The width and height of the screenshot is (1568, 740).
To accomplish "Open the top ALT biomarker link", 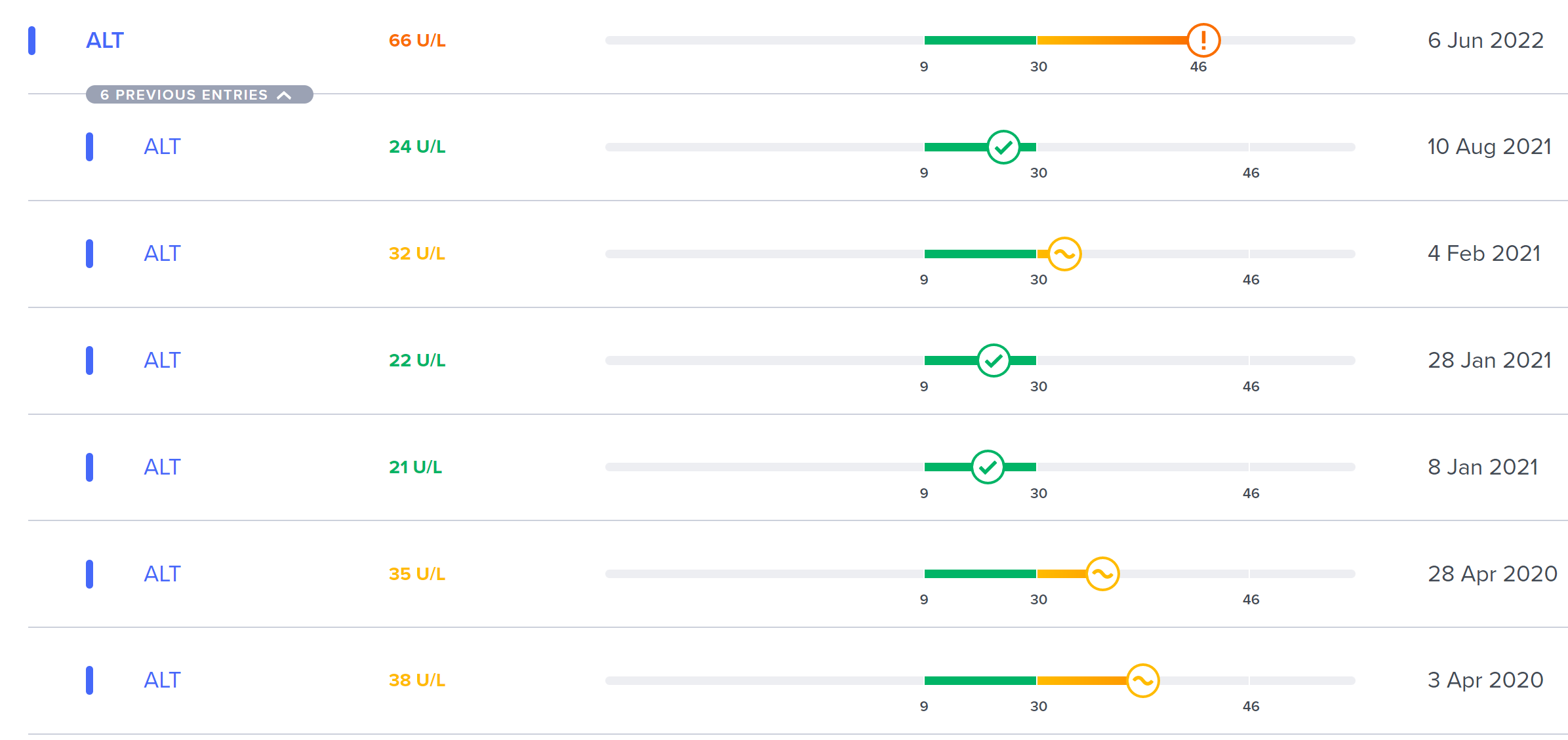I will click(105, 41).
